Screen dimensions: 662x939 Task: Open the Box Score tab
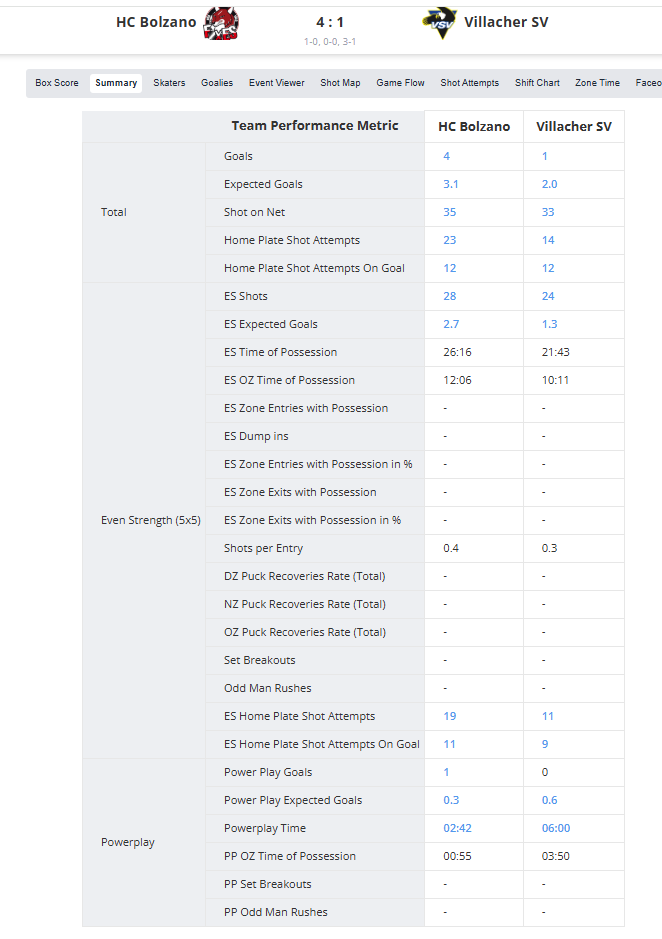[x=57, y=83]
